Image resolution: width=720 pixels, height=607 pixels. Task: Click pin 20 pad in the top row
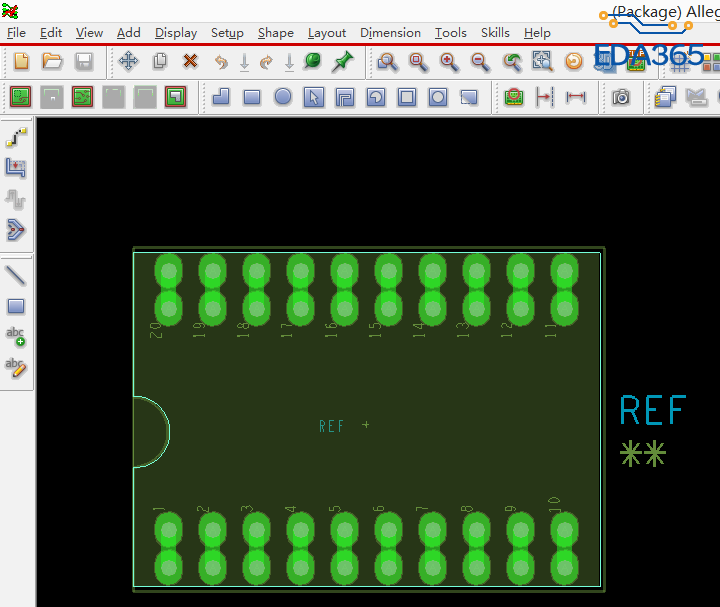point(169,290)
